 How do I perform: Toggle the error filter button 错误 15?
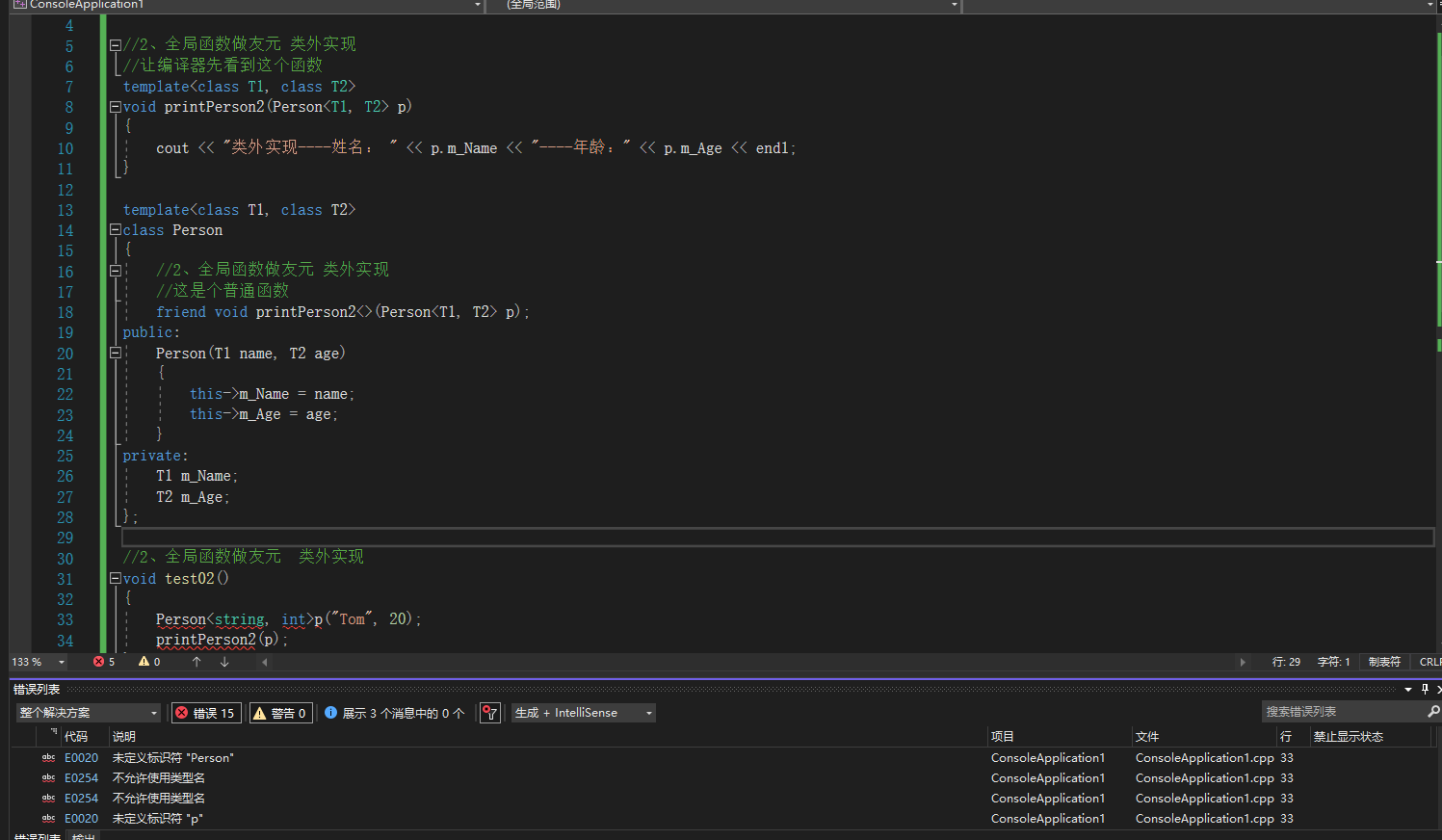206,713
